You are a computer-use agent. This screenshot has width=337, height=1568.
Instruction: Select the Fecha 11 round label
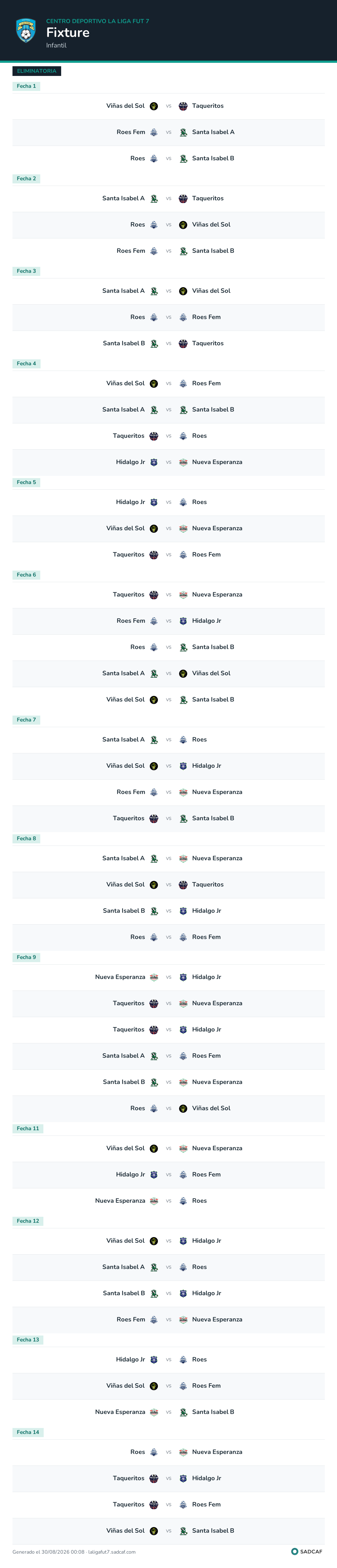[x=28, y=1129]
